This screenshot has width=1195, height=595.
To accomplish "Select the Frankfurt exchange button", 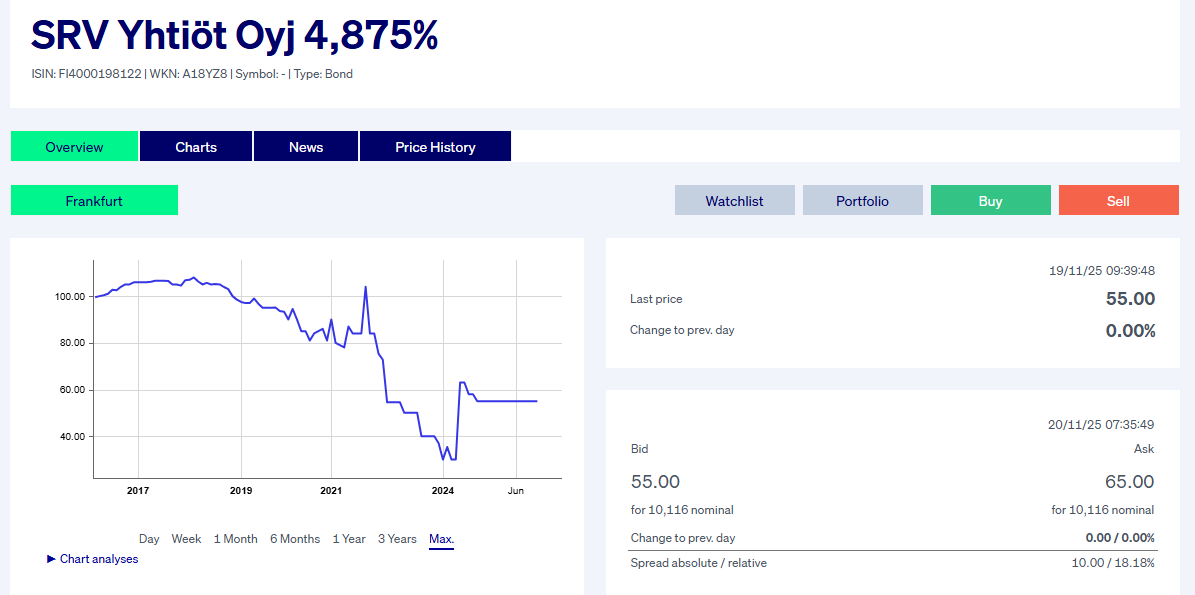I will pyautogui.click(x=94, y=201).
